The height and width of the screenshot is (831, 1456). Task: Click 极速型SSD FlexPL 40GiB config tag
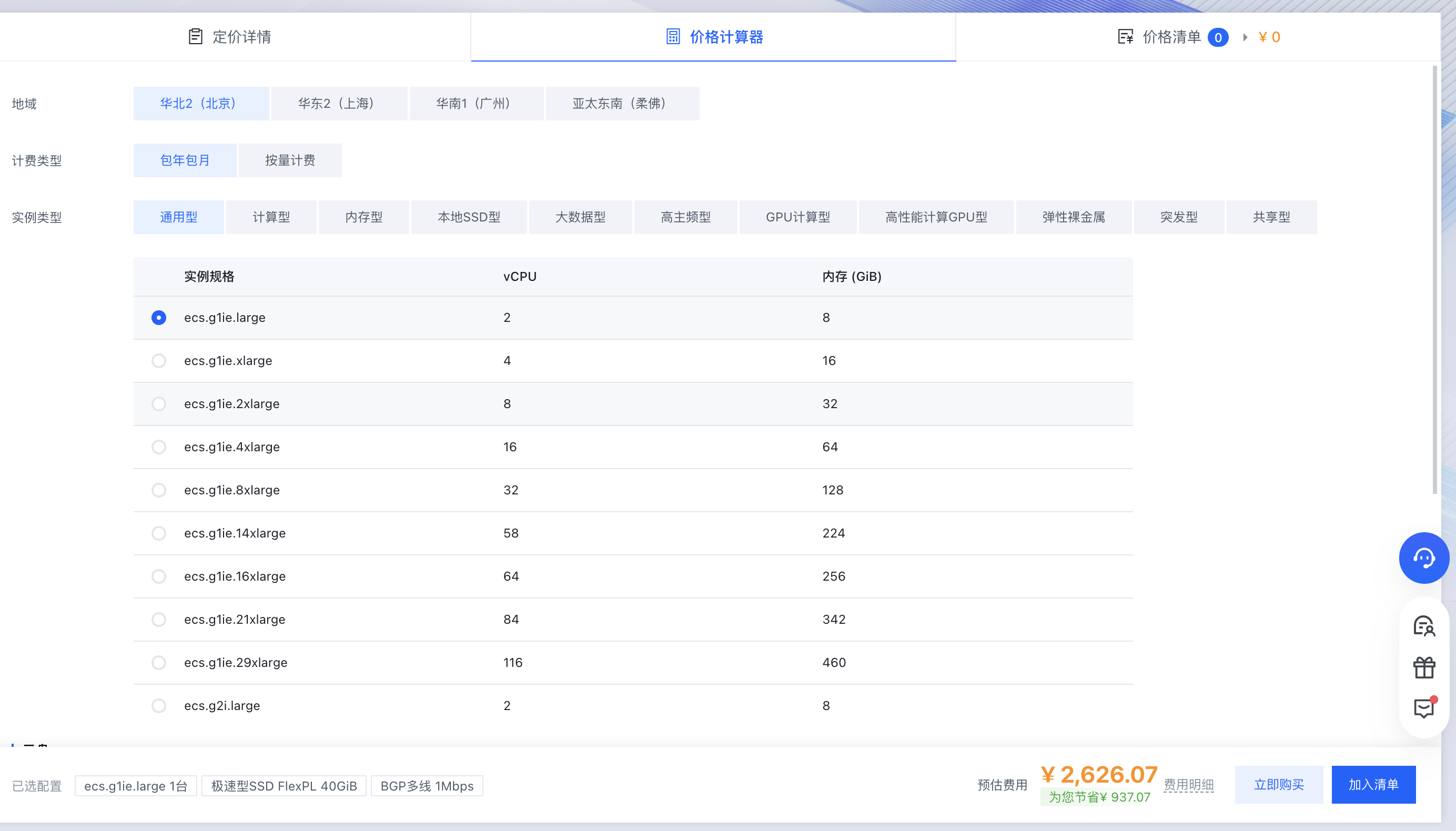click(284, 786)
